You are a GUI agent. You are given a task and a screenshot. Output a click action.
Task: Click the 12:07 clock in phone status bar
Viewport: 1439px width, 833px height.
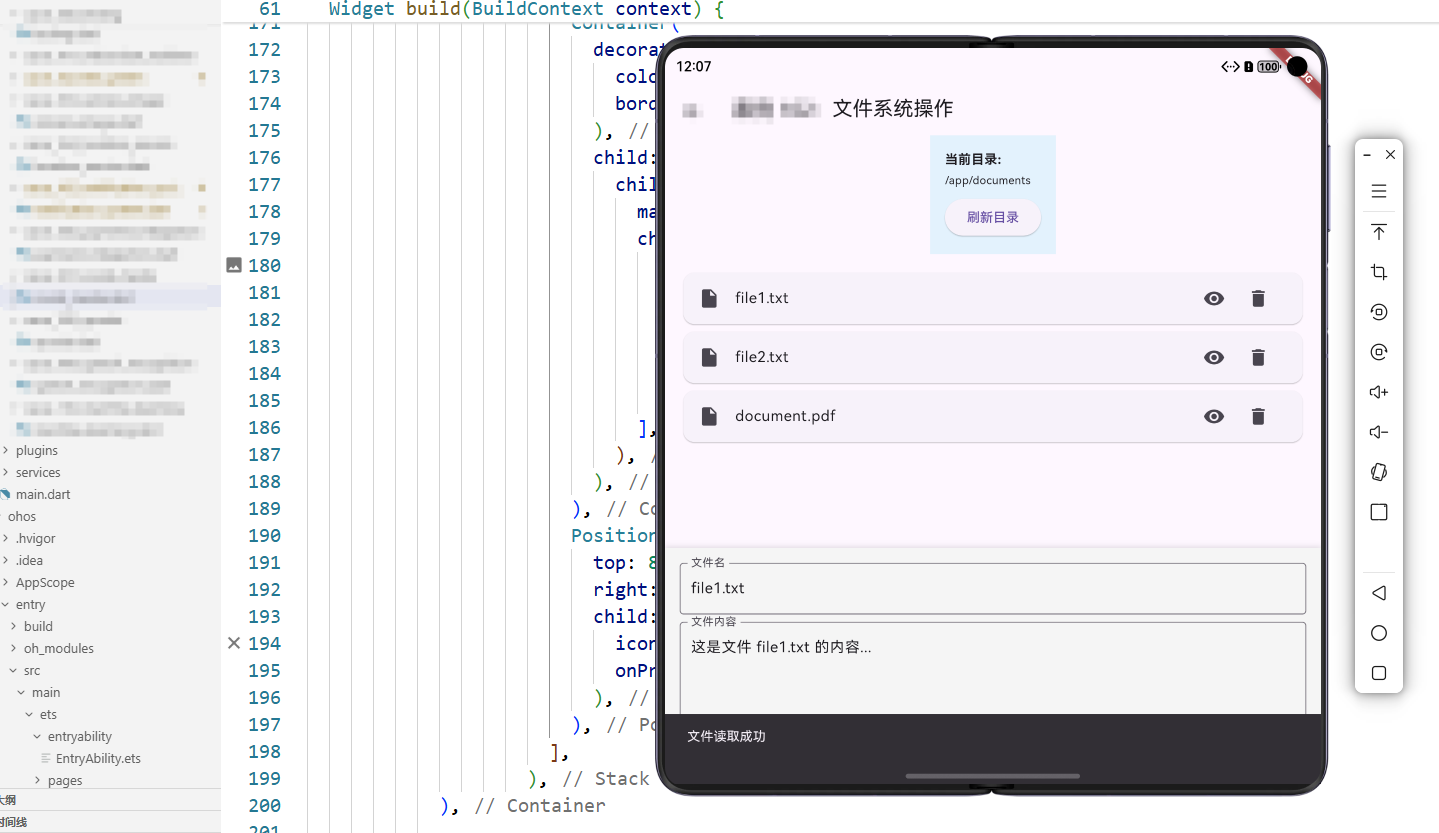click(x=694, y=66)
